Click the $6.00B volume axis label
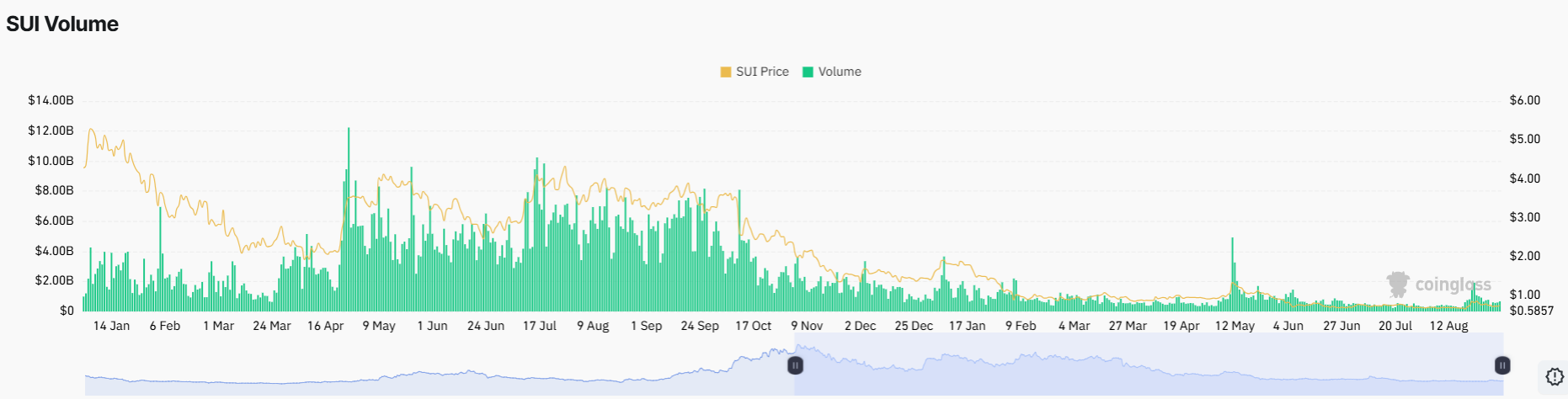This screenshot has width=1568, height=399. (x=55, y=221)
